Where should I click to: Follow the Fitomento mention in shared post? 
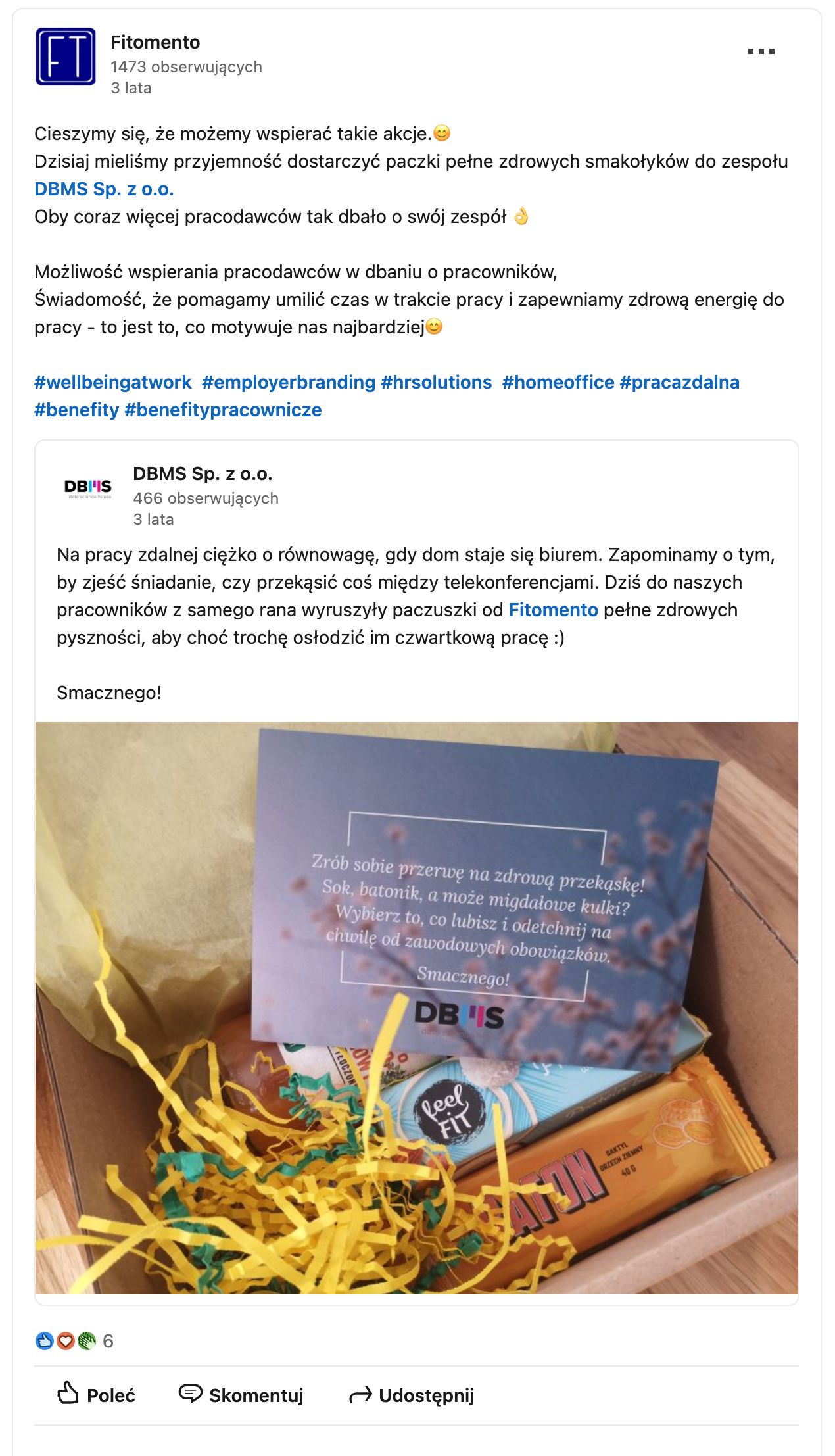pyautogui.click(x=554, y=610)
